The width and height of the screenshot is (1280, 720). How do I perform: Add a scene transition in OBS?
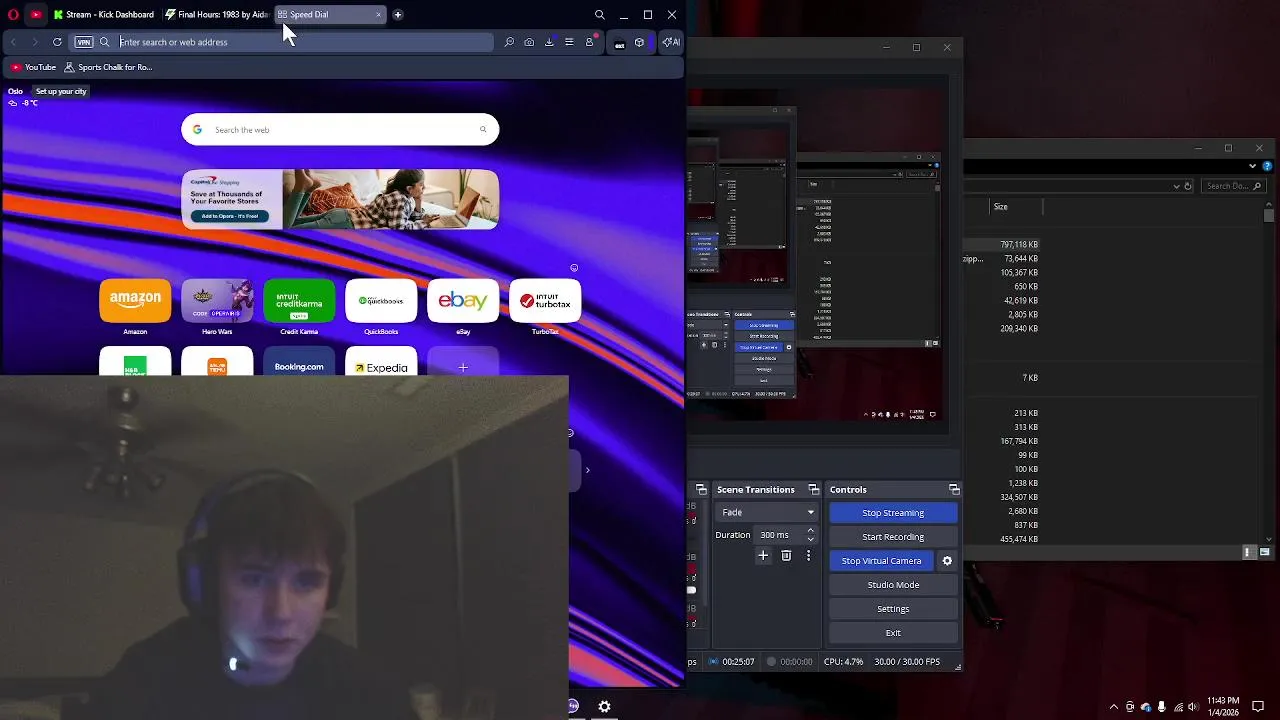click(763, 555)
